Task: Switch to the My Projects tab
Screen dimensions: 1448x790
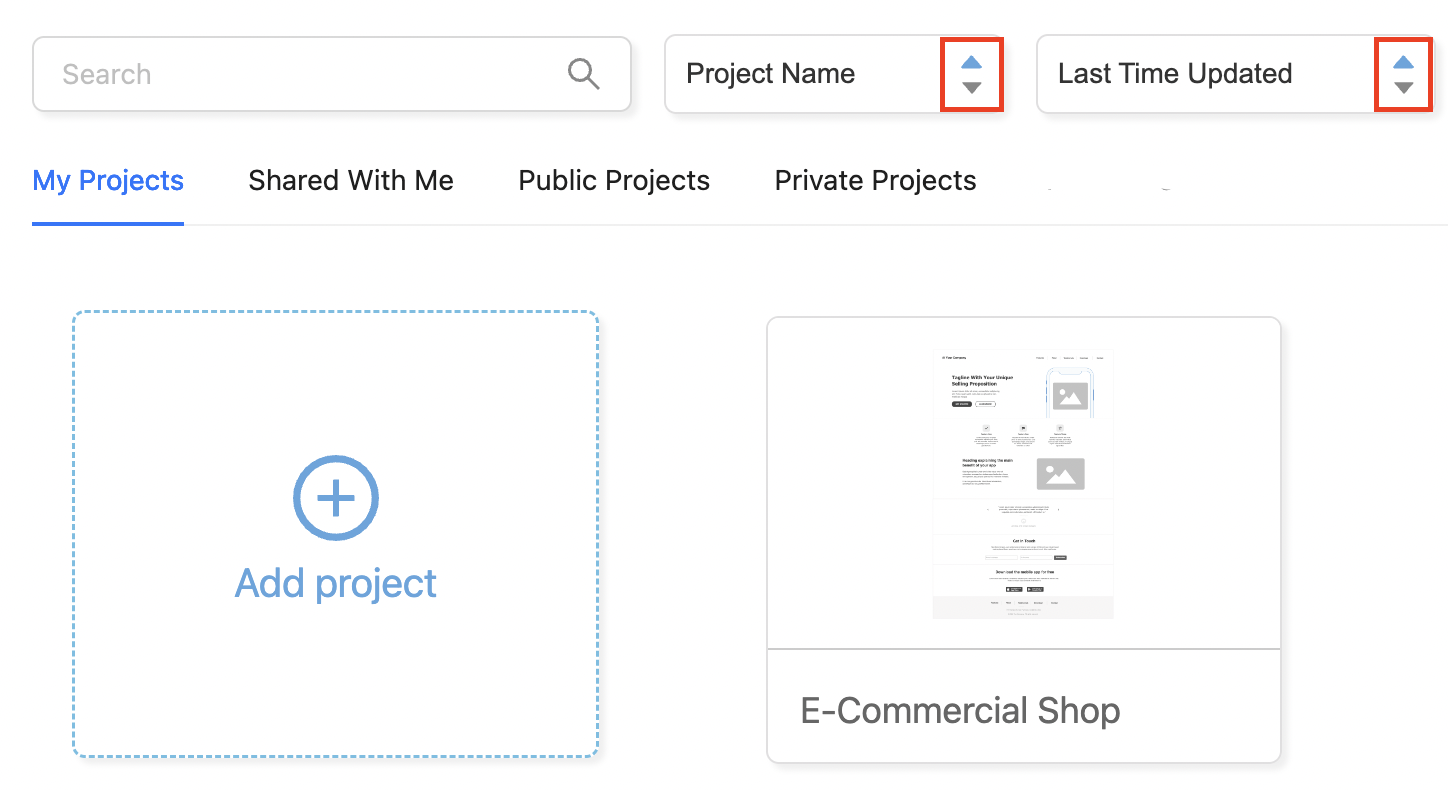Action: [x=108, y=181]
